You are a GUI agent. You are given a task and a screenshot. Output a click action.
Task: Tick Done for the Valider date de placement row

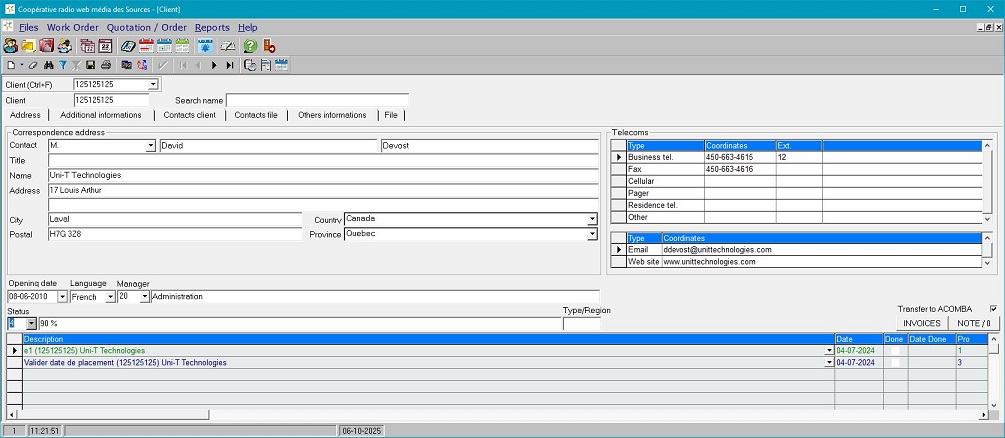click(x=895, y=362)
